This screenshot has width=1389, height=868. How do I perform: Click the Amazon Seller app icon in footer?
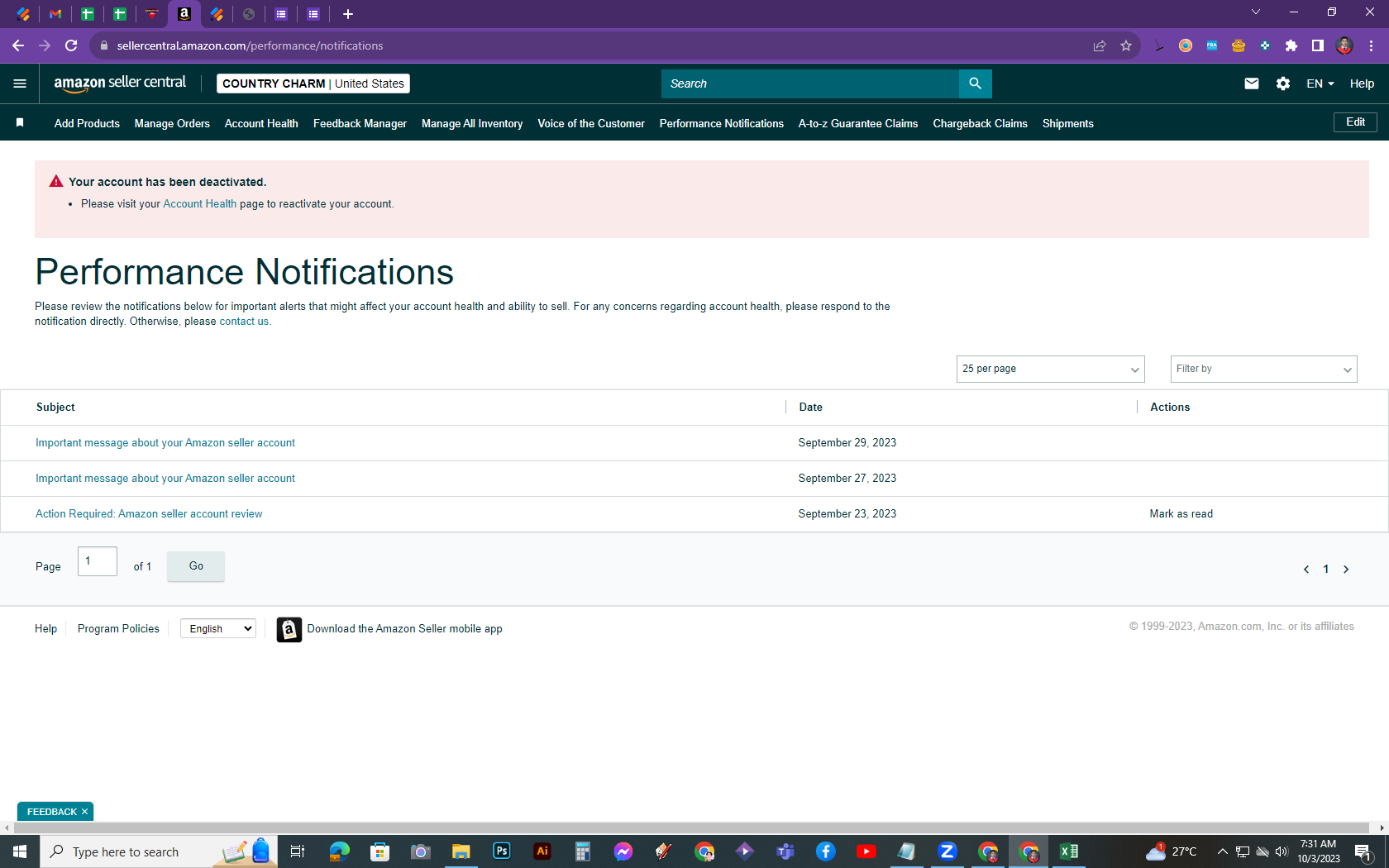point(289,629)
